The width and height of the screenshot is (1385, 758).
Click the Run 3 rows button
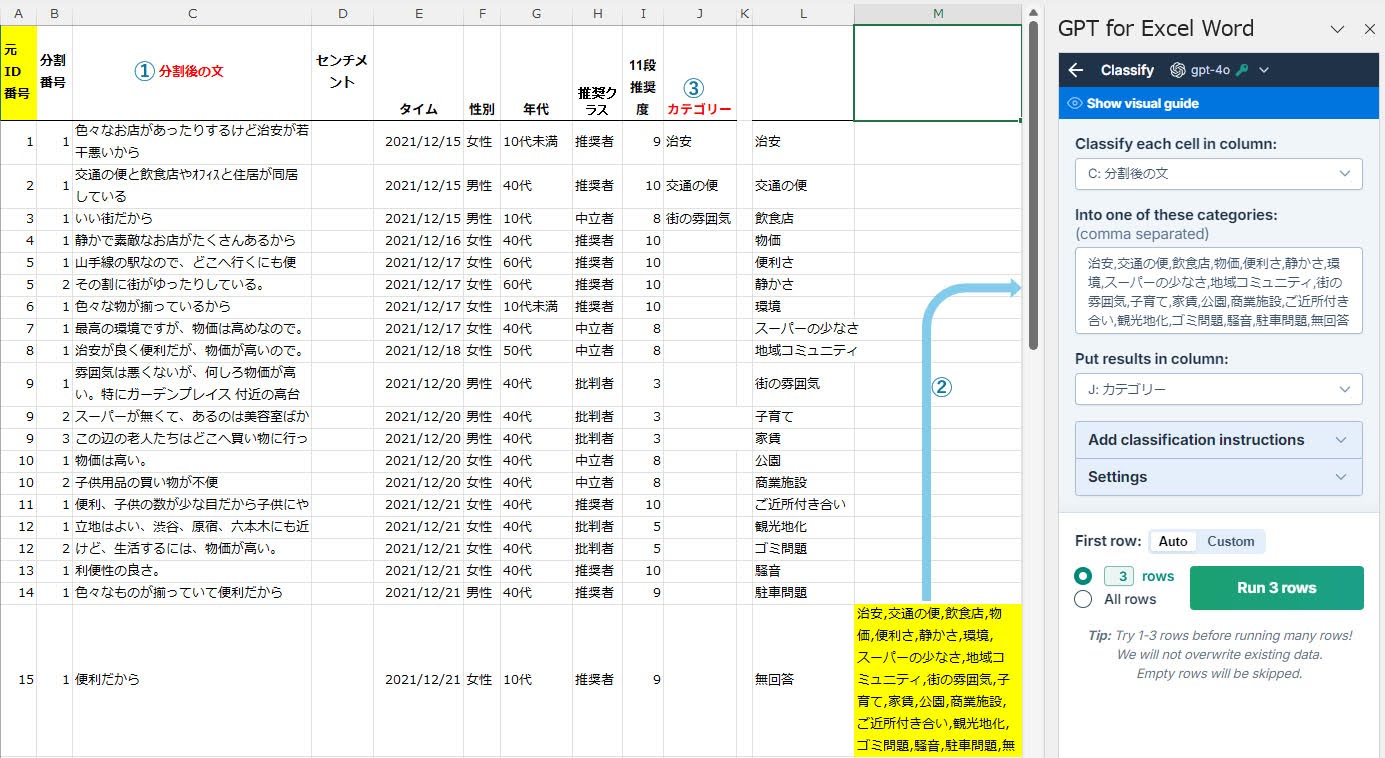(1277, 588)
